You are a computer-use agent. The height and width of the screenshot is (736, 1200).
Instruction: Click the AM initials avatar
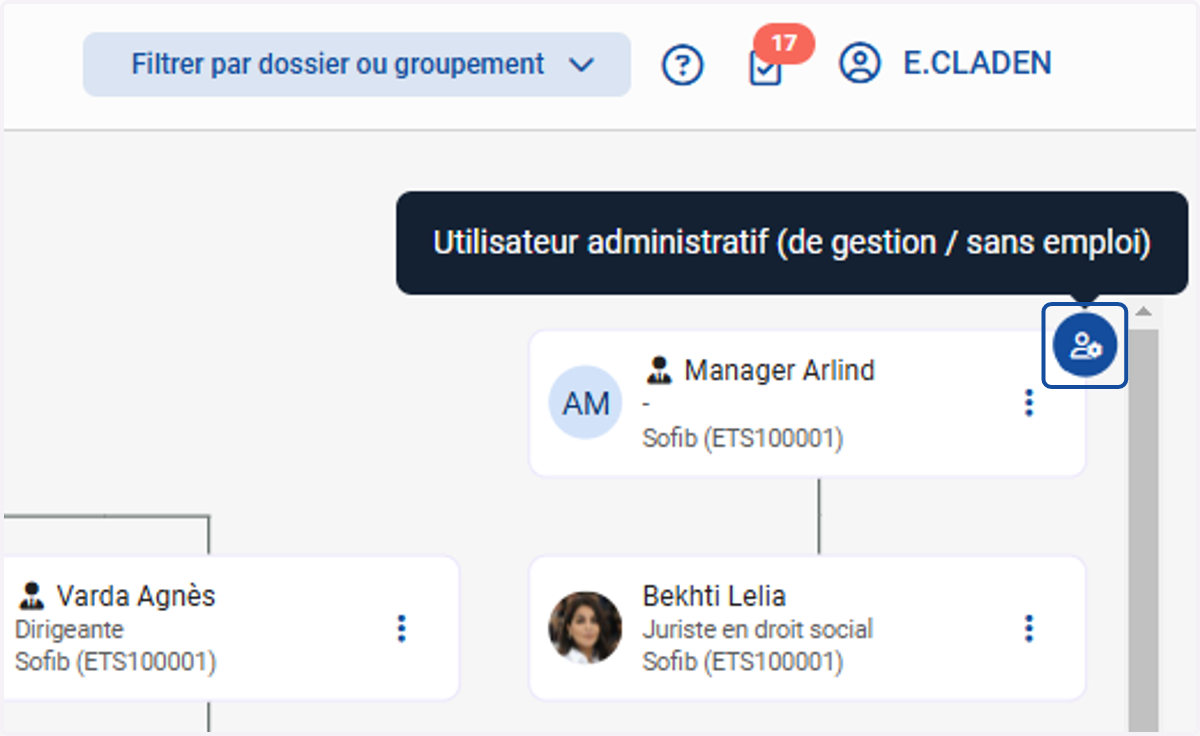point(586,403)
